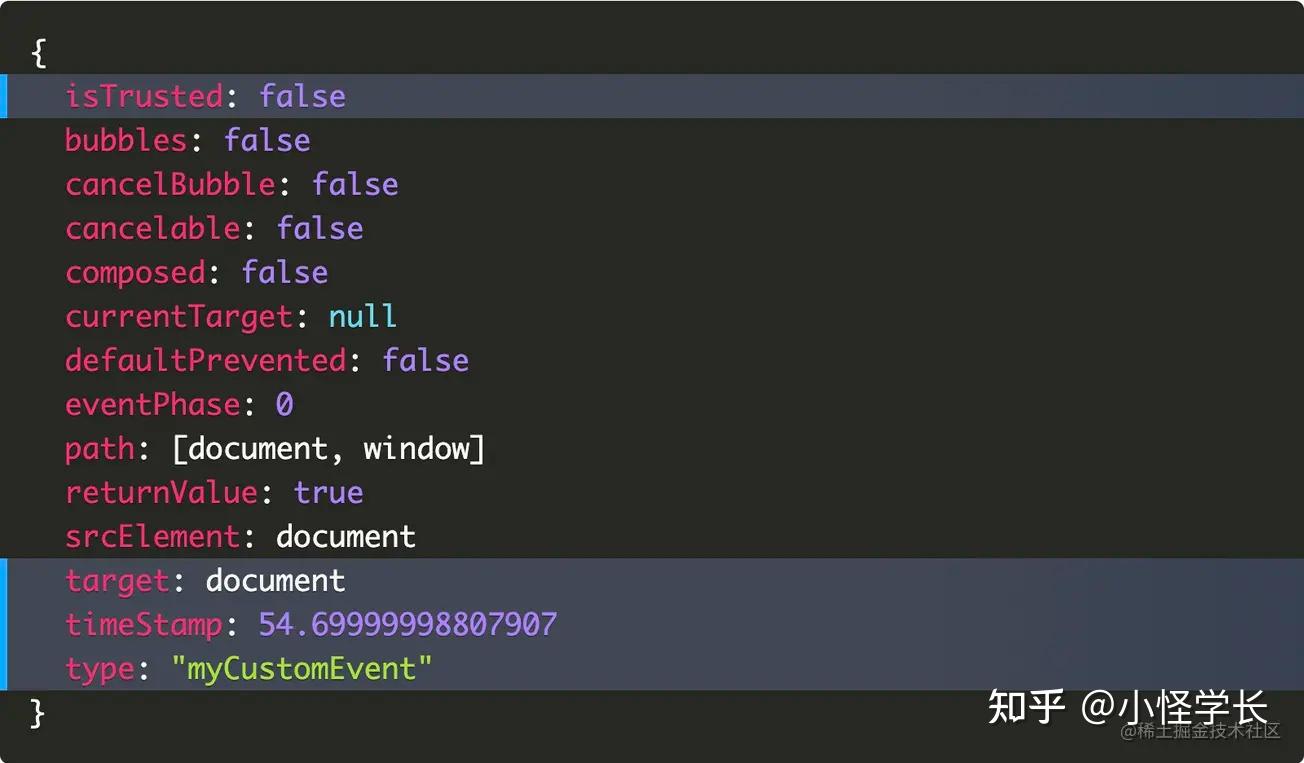Select the null value of currentTarget

[362, 316]
